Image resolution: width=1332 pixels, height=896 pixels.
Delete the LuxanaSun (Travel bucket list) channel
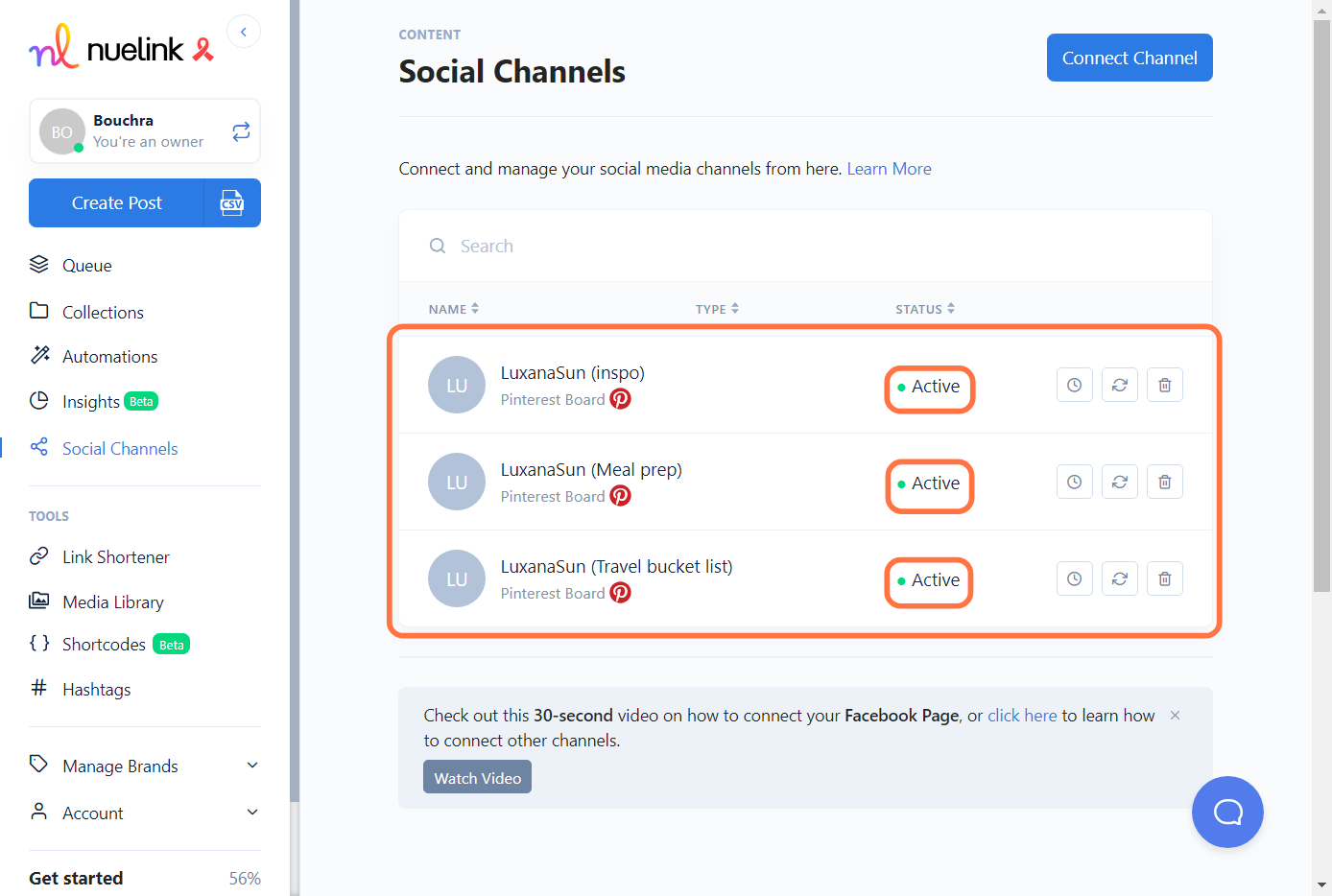pyautogui.click(x=1164, y=579)
